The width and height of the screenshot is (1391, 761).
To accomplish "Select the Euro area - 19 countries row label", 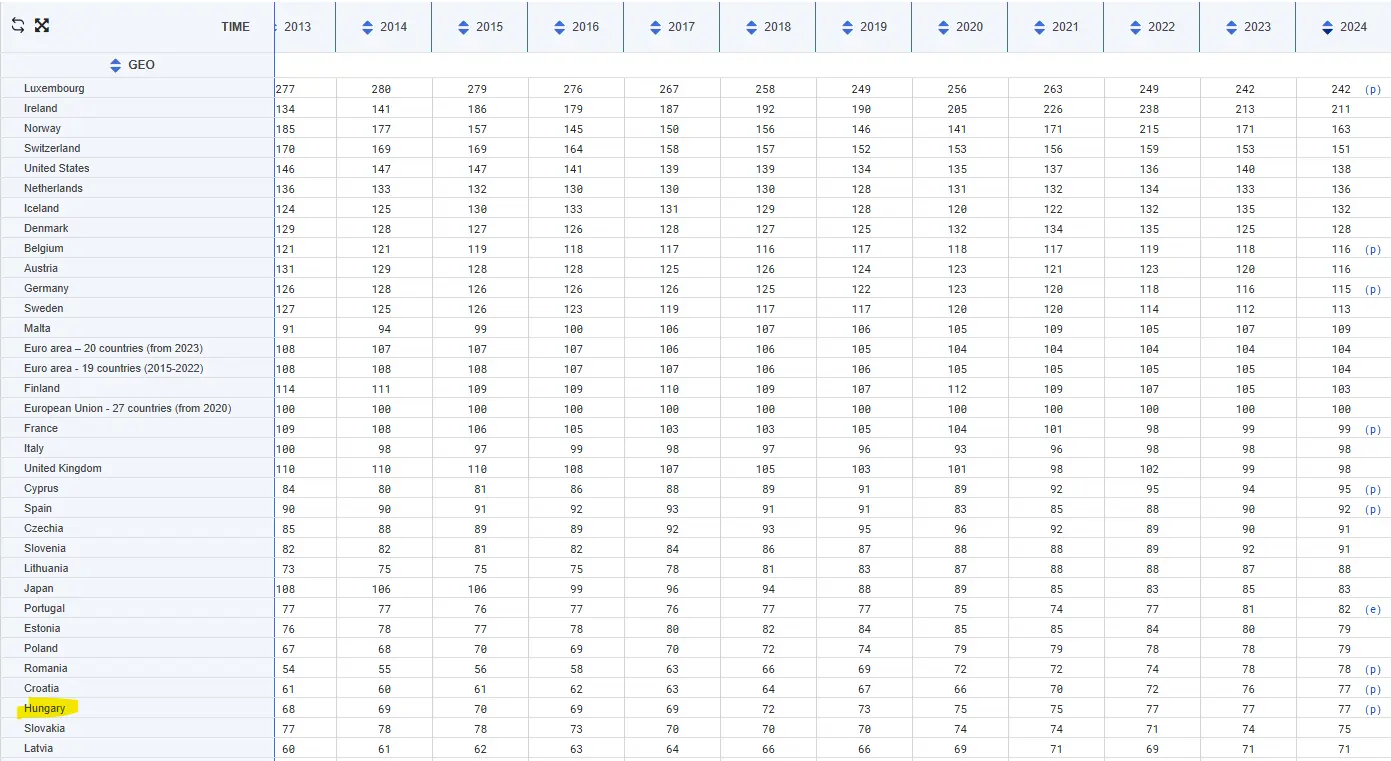I will click(113, 368).
